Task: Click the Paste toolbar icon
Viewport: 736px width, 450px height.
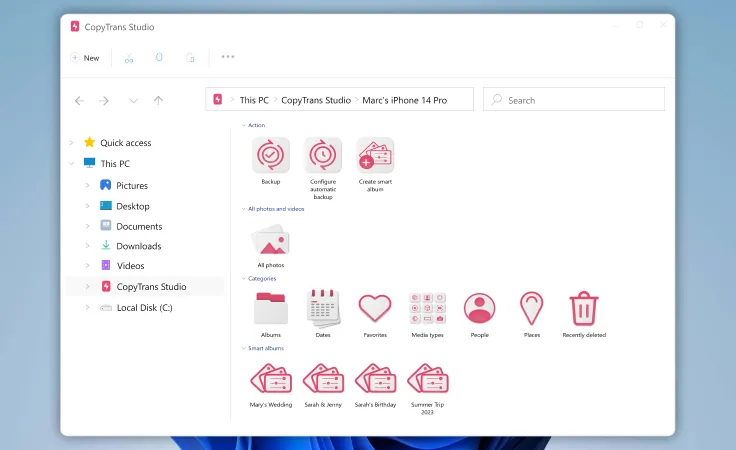Action: point(190,58)
